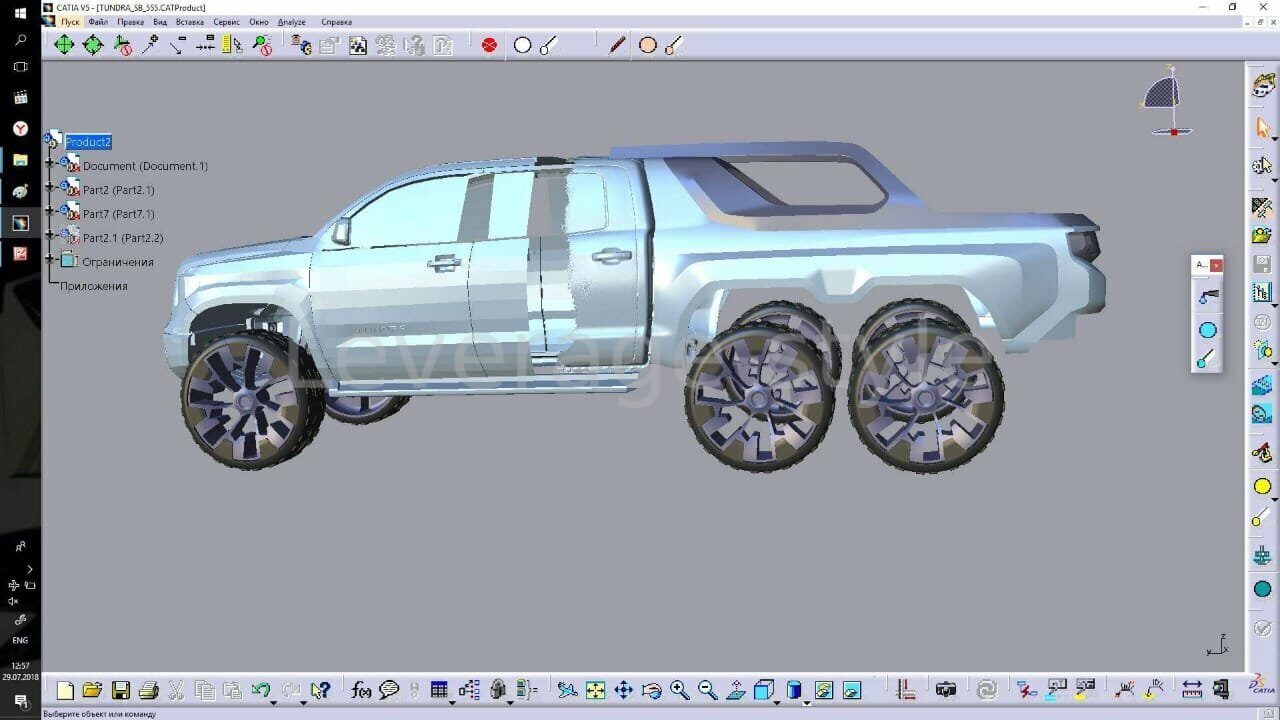Expand the Document (Document.1) tree node

[50, 164]
